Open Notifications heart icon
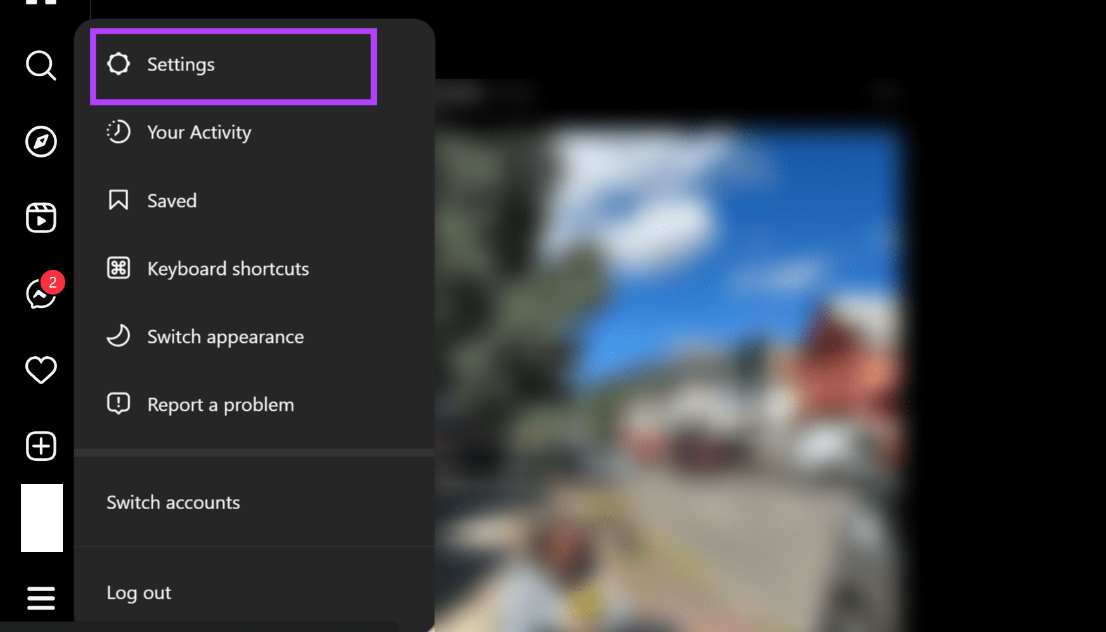Viewport: 1106px width, 632px height. point(41,370)
